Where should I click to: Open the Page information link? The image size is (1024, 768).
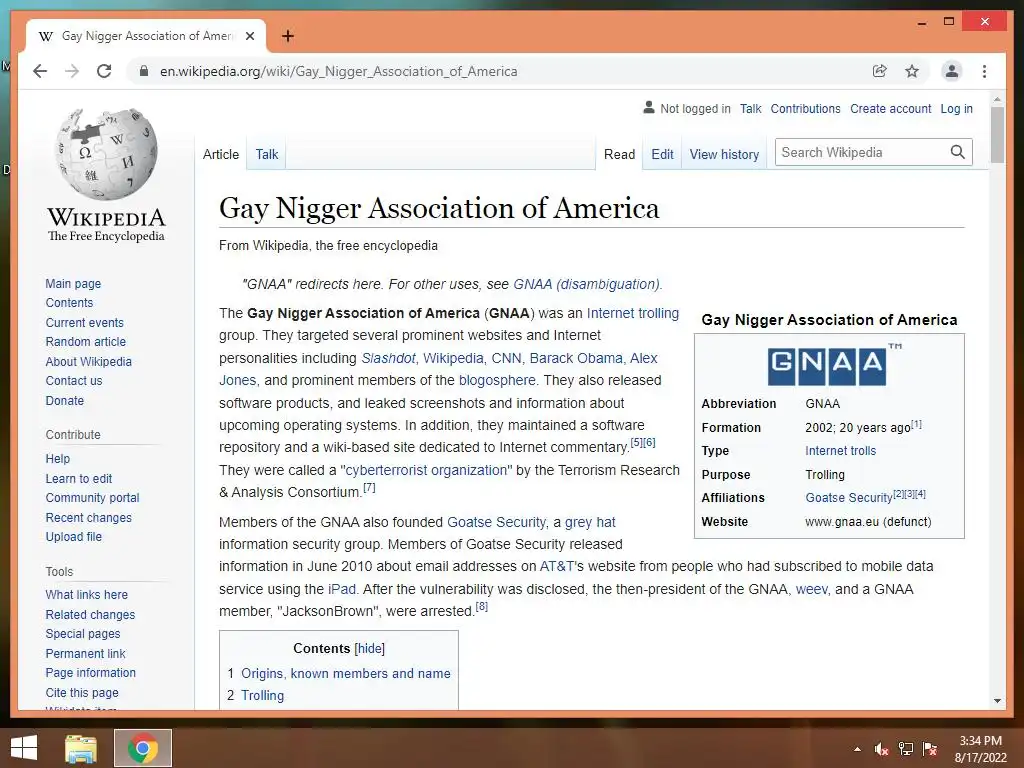click(x=90, y=673)
